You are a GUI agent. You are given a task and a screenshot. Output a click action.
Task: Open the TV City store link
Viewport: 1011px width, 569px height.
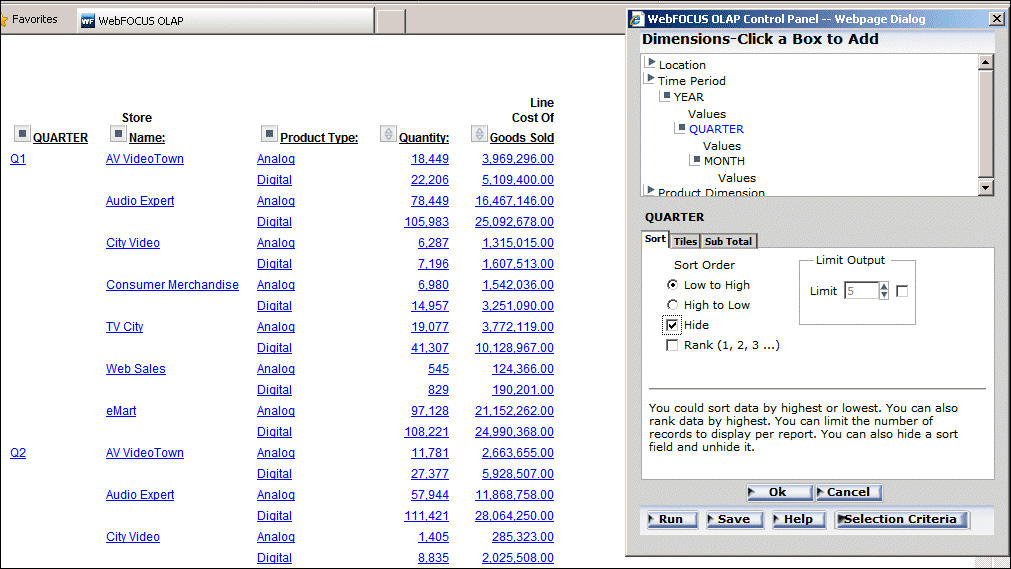coord(124,327)
